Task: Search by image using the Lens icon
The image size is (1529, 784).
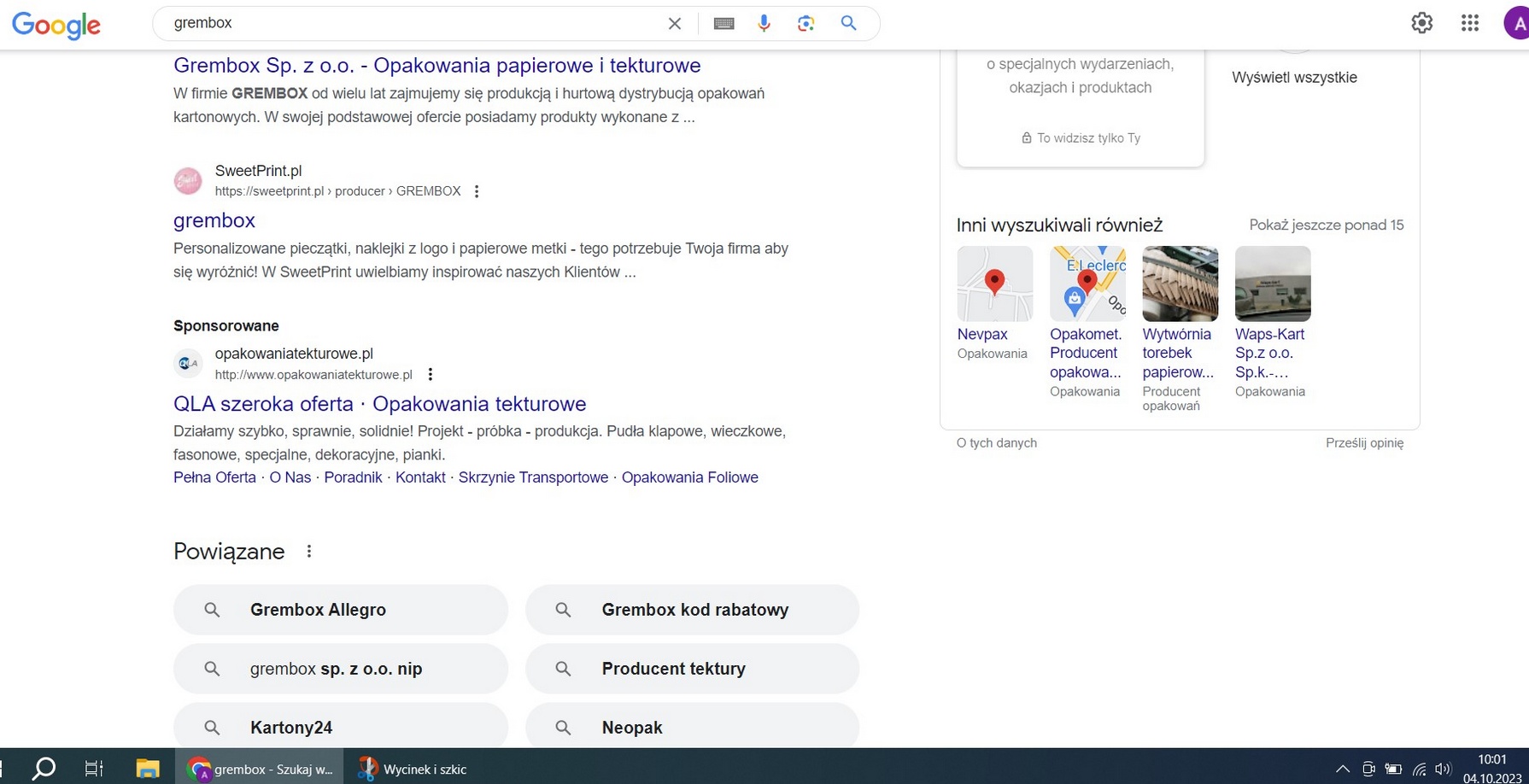Action: pyautogui.click(x=806, y=24)
